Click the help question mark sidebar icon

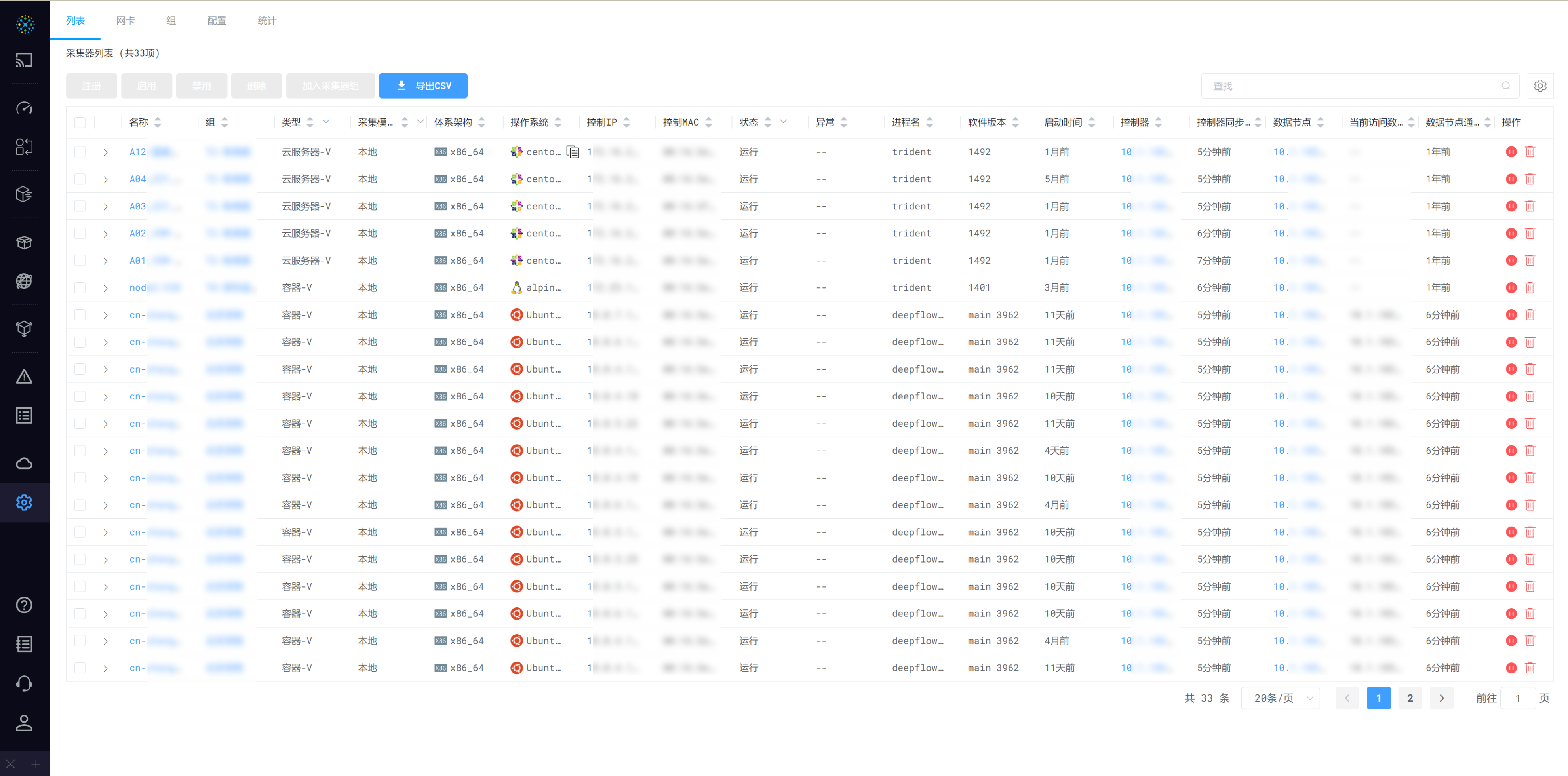(x=24, y=604)
